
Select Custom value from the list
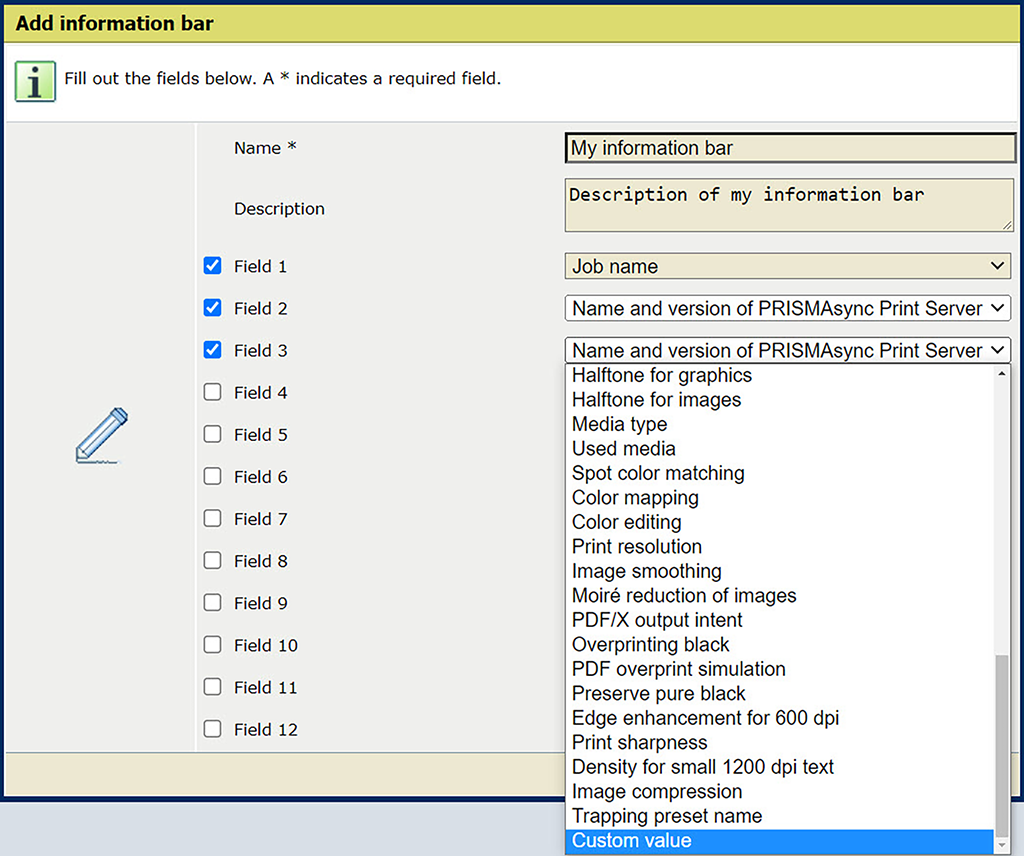pyautogui.click(x=780, y=841)
